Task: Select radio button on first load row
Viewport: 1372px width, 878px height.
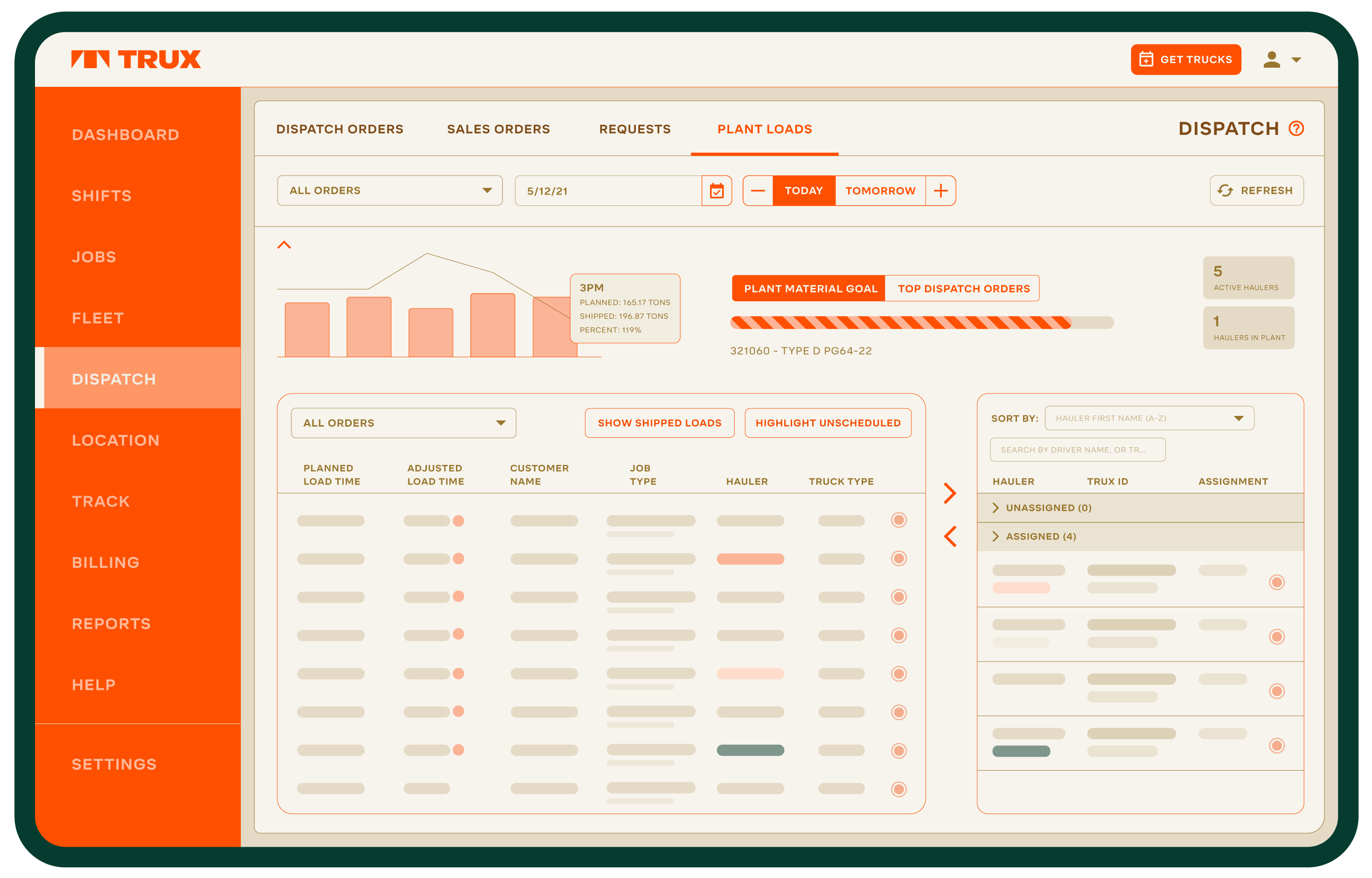Action: [898, 520]
